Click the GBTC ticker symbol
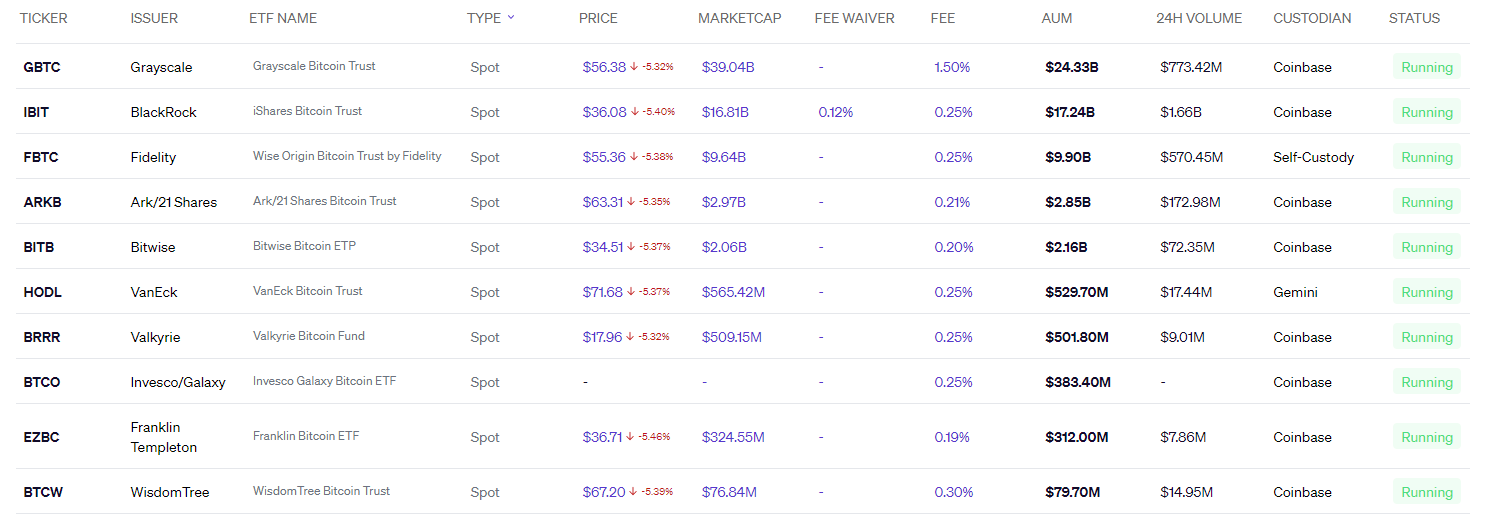1492x519 pixels. tap(42, 67)
